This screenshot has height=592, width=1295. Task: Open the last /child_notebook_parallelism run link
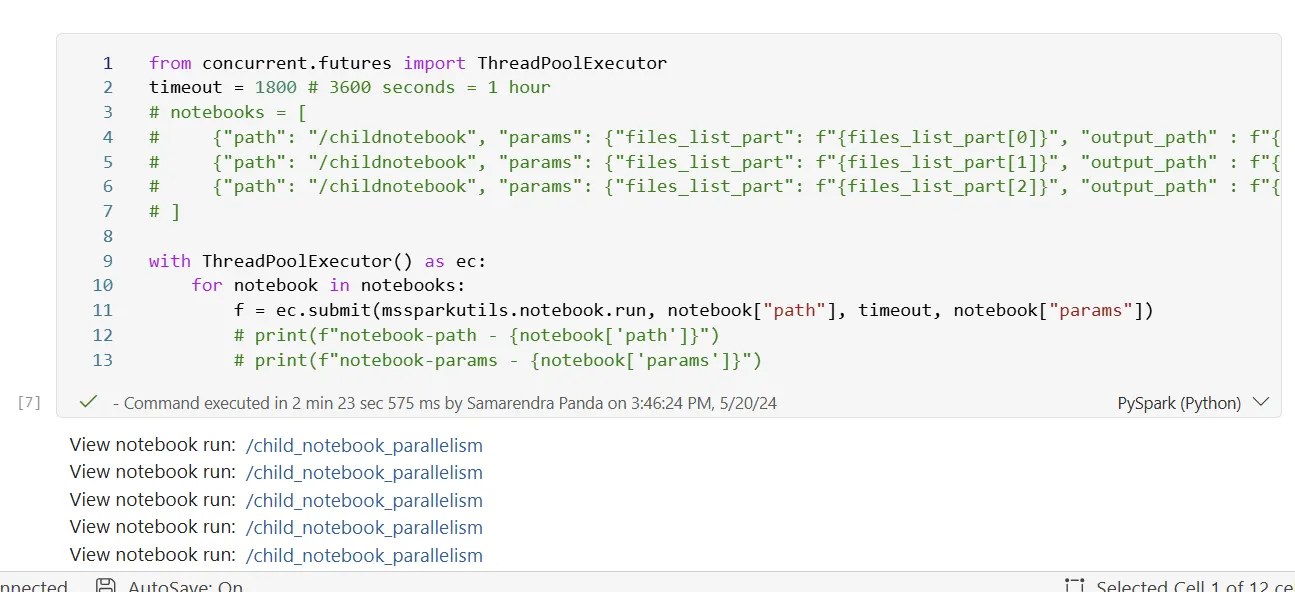click(x=364, y=555)
